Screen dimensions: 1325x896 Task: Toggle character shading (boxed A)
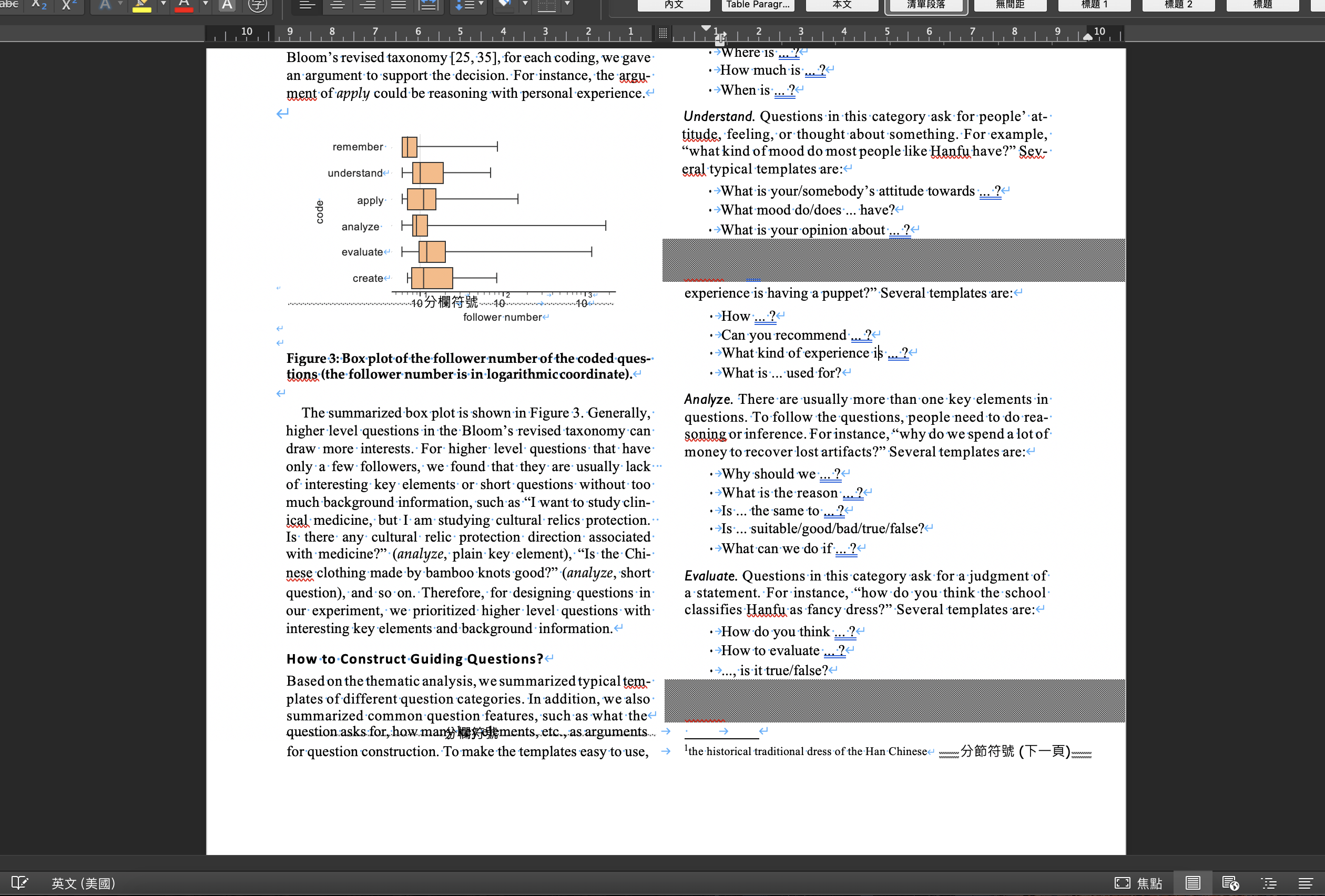coord(227,5)
